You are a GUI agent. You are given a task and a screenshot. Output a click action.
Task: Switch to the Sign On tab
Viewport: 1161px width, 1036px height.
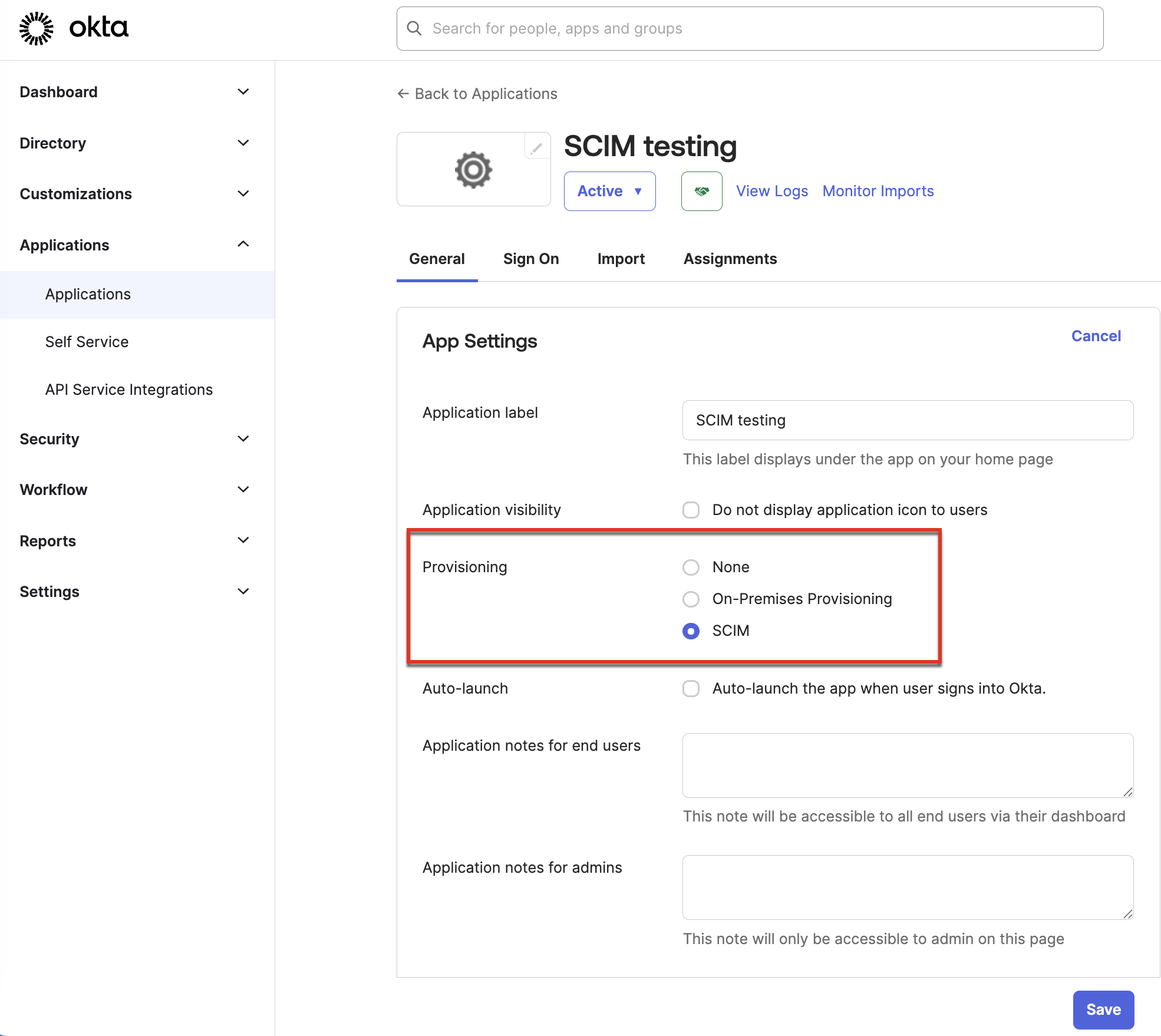[x=530, y=259]
